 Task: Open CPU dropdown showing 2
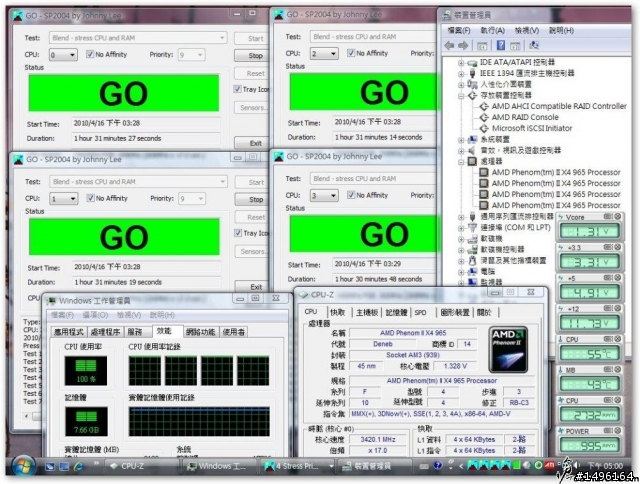click(x=324, y=53)
